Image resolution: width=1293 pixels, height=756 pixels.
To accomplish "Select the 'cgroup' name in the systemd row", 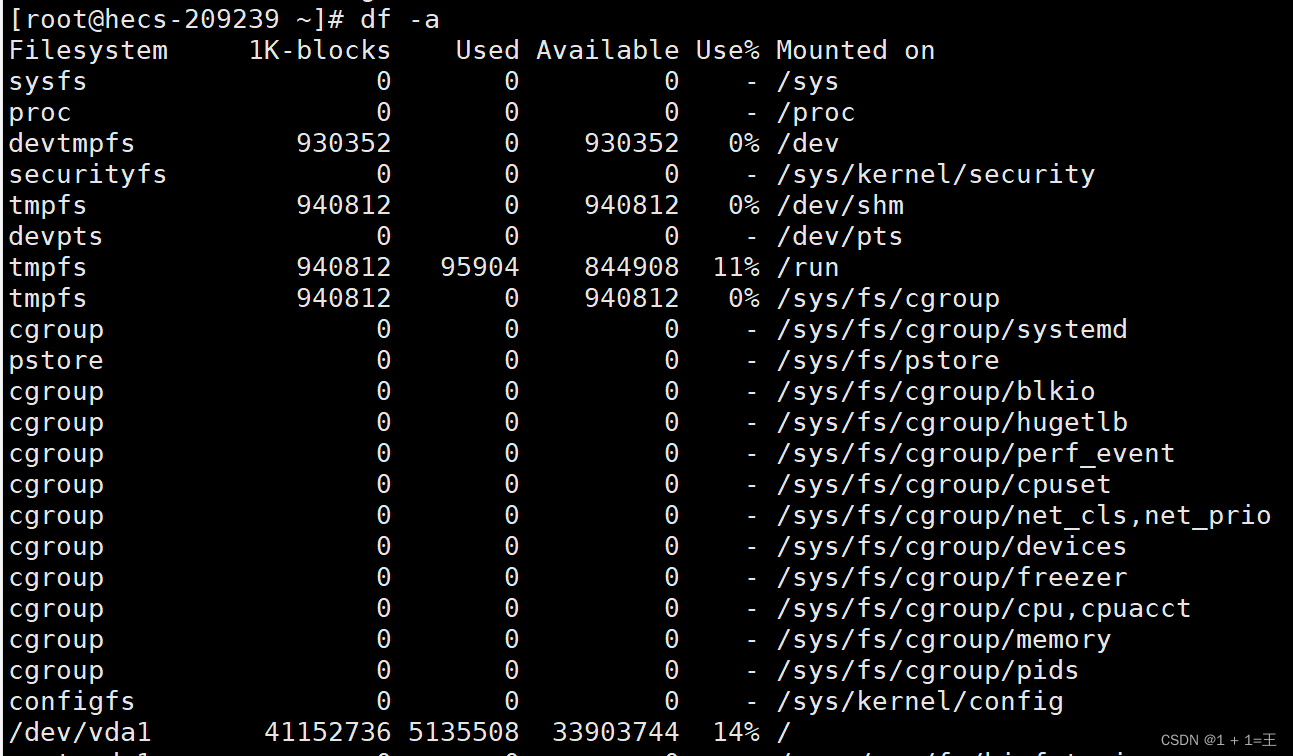I will (56, 329).
